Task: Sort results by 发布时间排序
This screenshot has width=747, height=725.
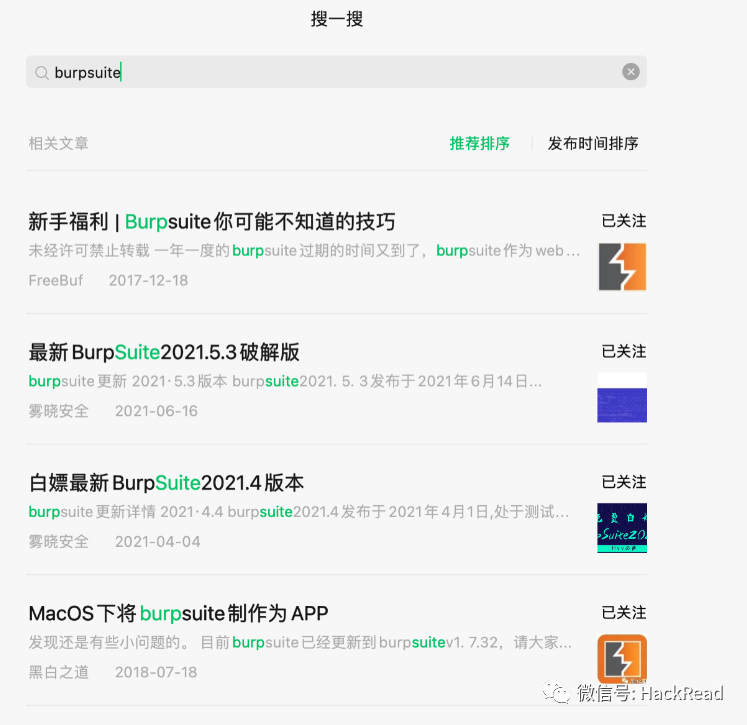Action: (x=593, y=143)
